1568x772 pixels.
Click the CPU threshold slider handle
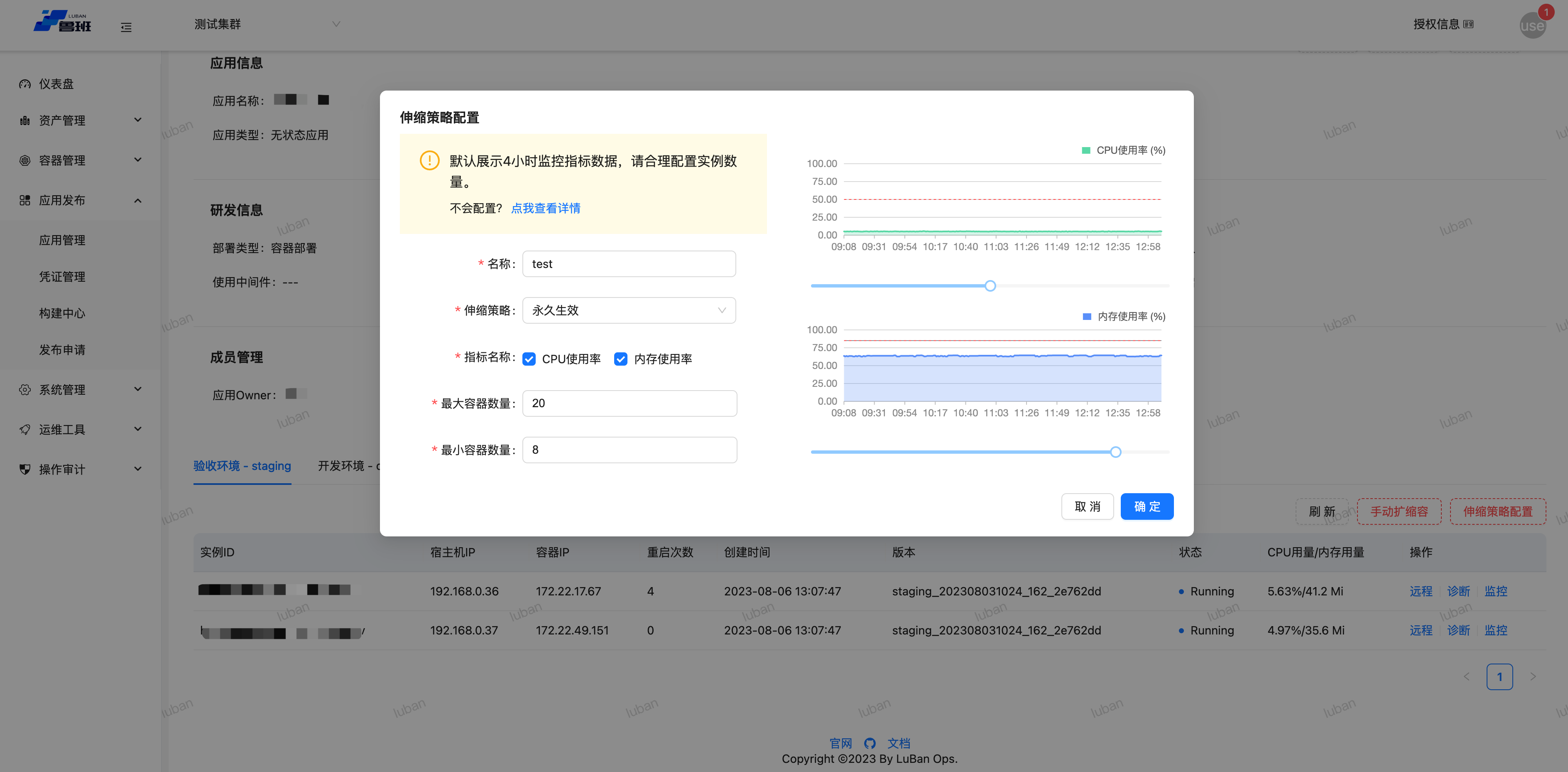click(x=990, y=285)
